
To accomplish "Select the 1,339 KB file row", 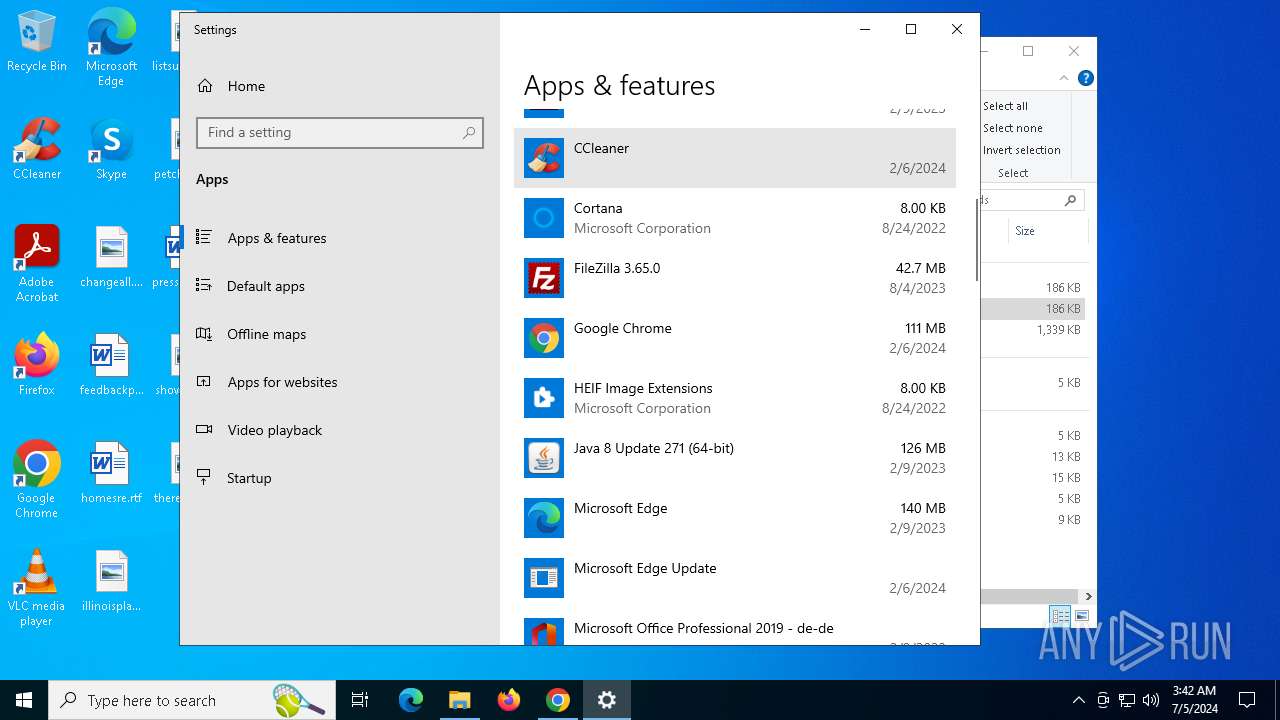I will [1033, 330].
